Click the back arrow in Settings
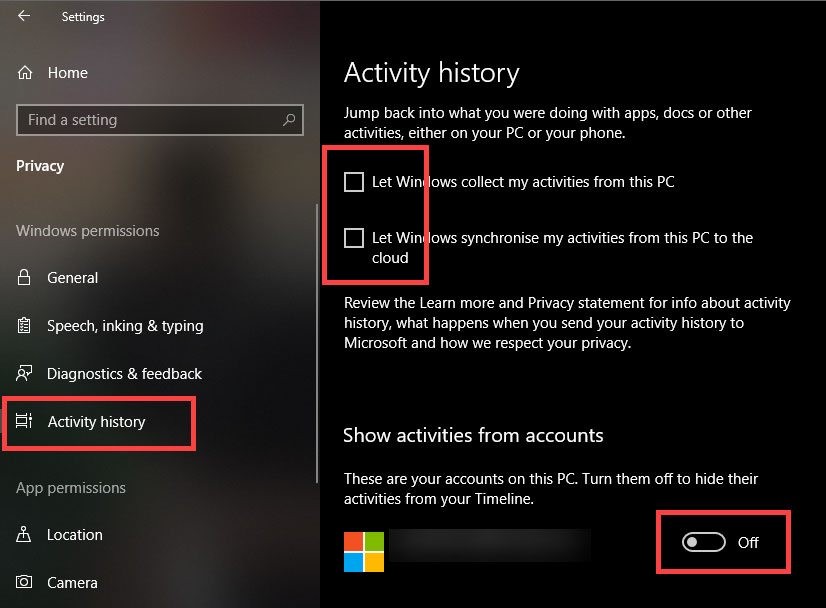 22,16
